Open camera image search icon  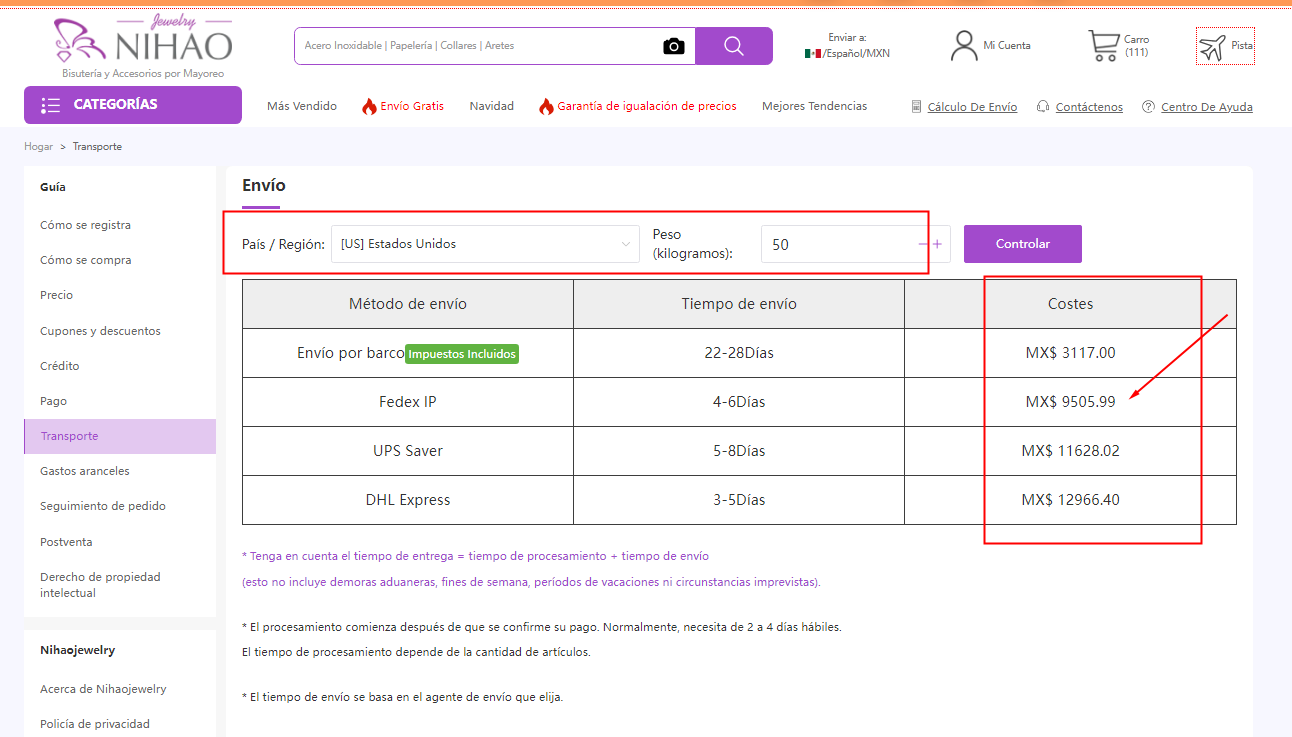tap(674, 46)
